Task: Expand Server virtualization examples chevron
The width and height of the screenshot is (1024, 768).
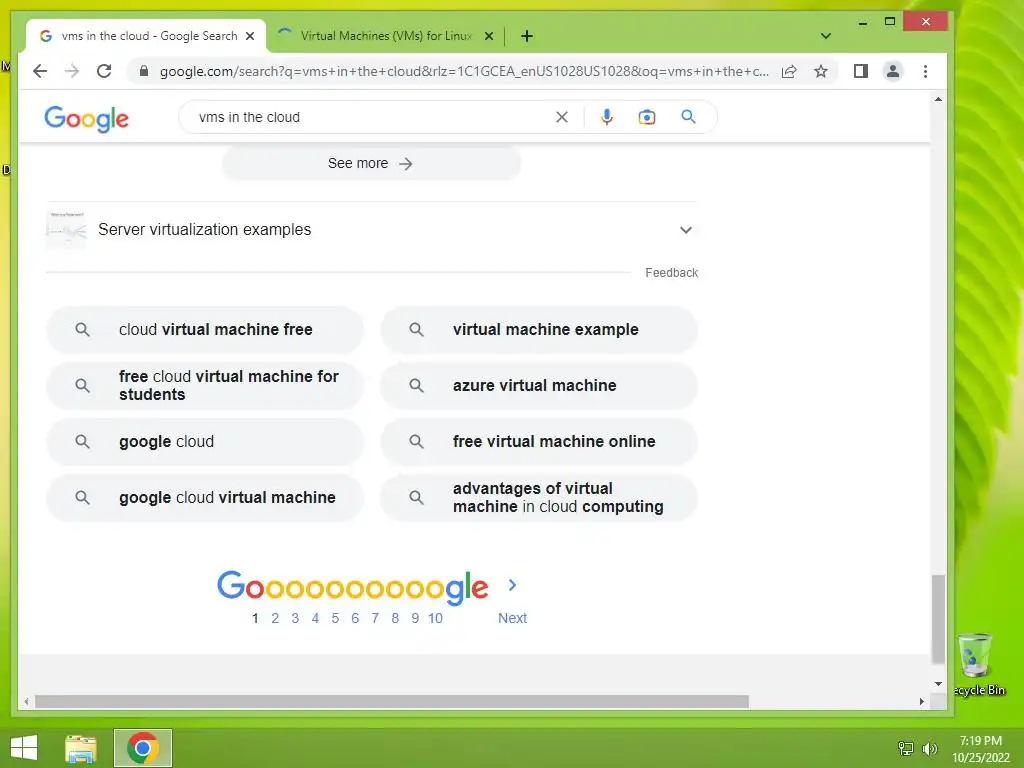Action: [686, 230]
